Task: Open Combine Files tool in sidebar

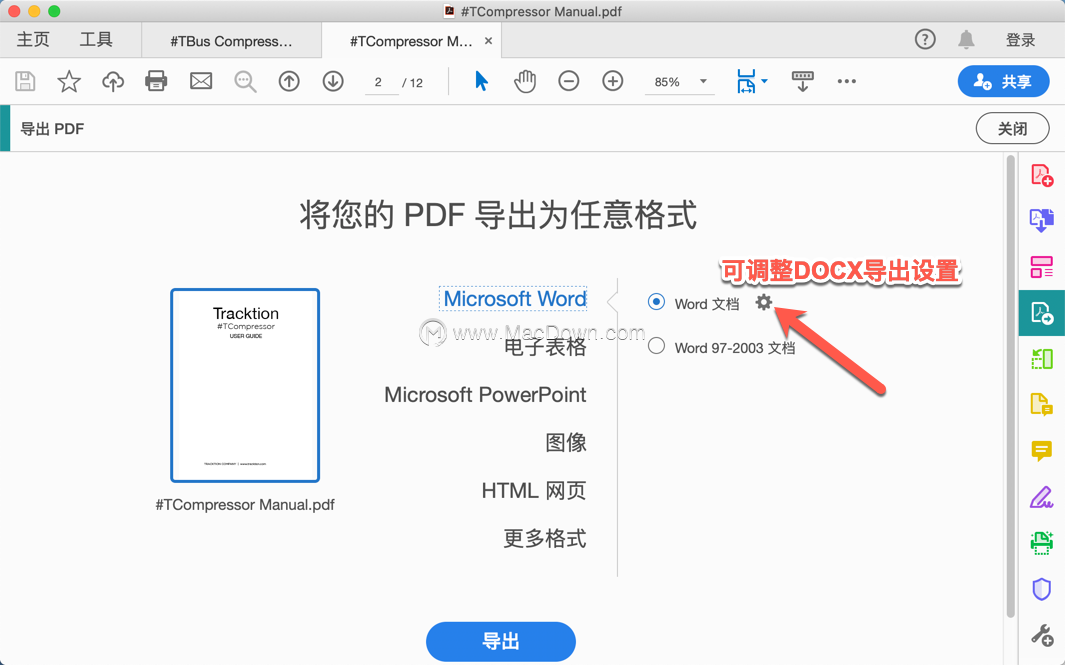Action: click(1042, 220)
